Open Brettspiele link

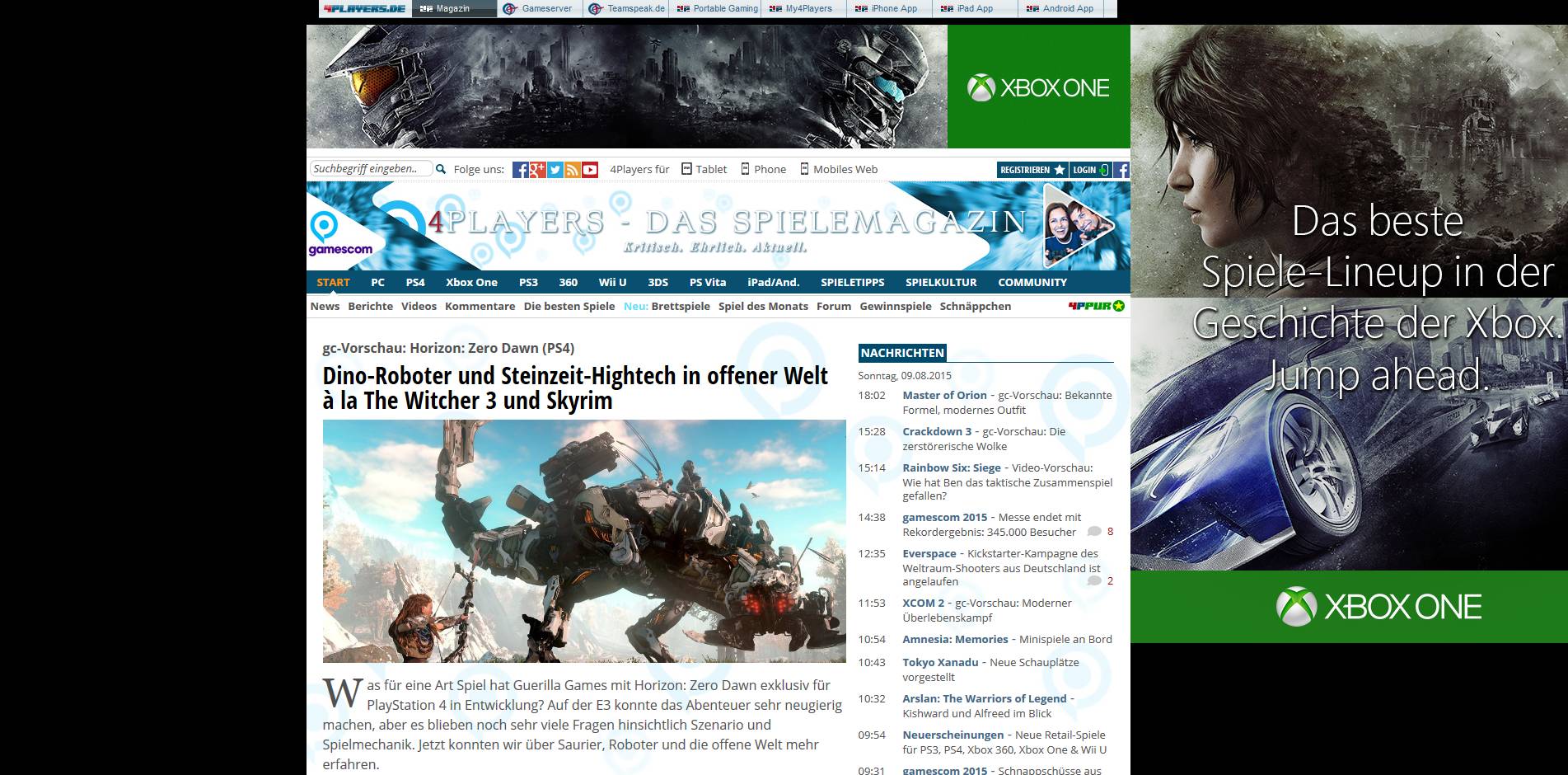(x=681, y=306)
